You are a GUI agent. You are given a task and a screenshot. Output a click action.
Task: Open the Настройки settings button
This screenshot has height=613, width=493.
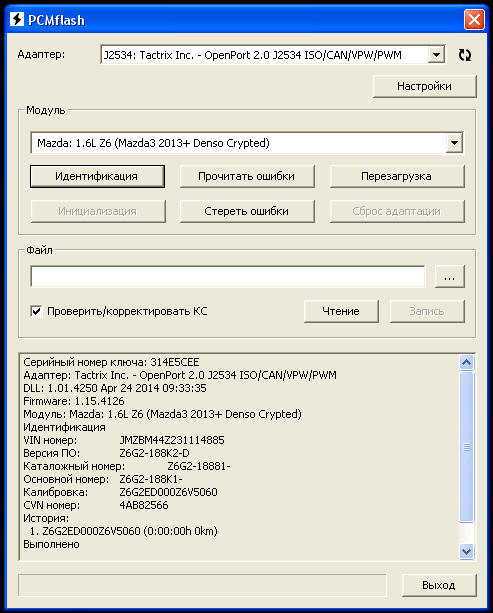coord(425,86)
